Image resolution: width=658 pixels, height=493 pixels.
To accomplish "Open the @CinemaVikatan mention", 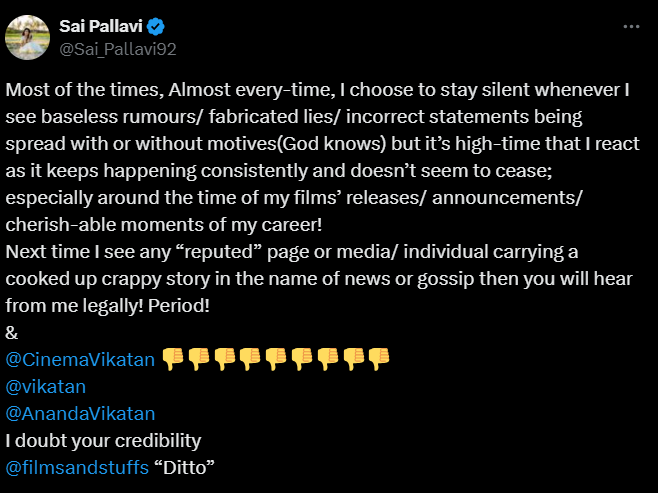I will 80,359.
